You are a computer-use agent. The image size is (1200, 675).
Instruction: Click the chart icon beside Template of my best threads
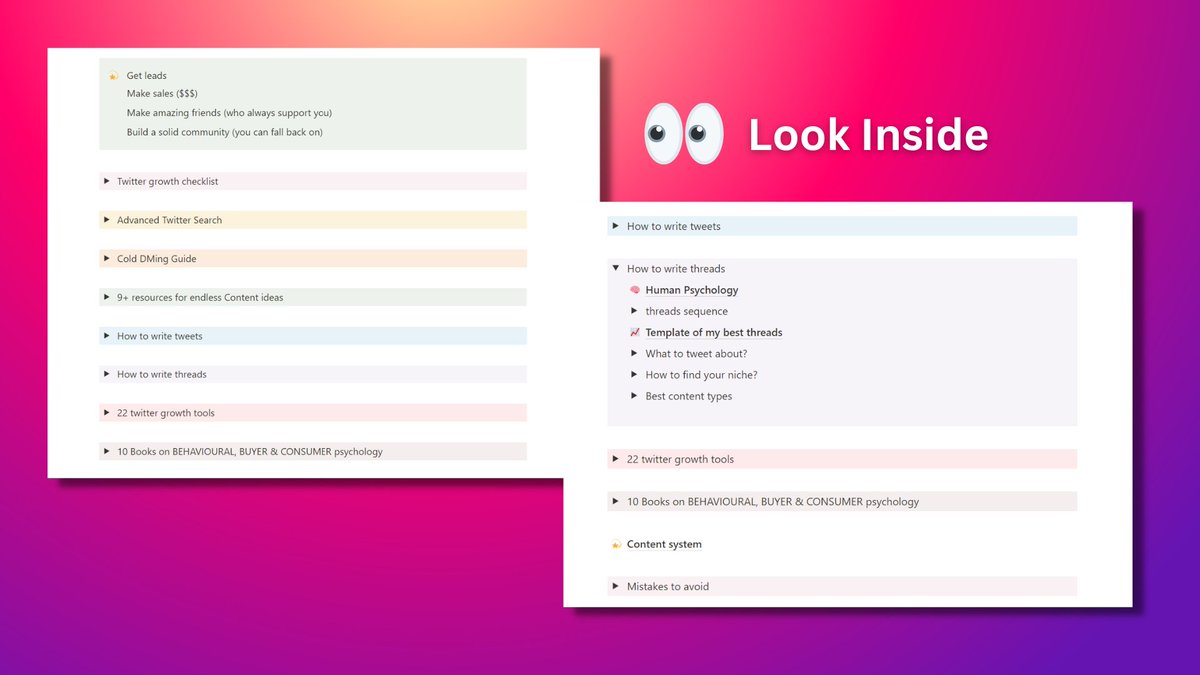(x=634, y=333)
